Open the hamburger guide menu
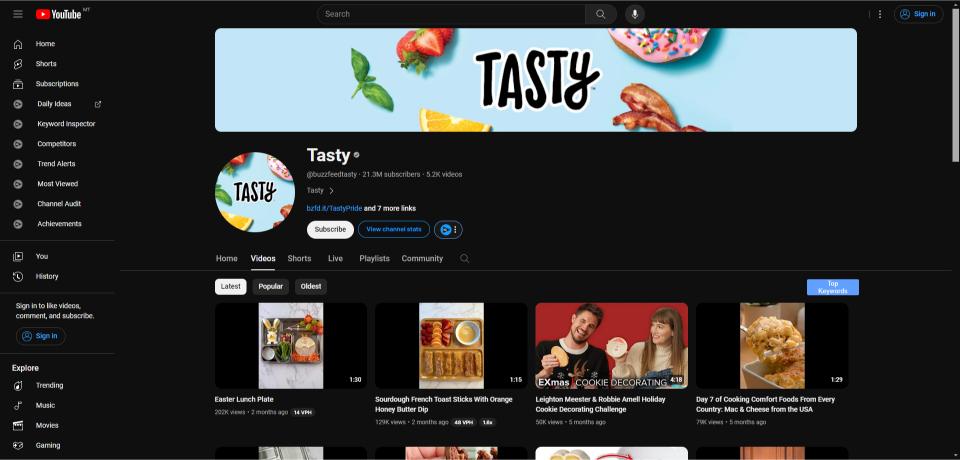Screen dimensions: 960x460 18,14
